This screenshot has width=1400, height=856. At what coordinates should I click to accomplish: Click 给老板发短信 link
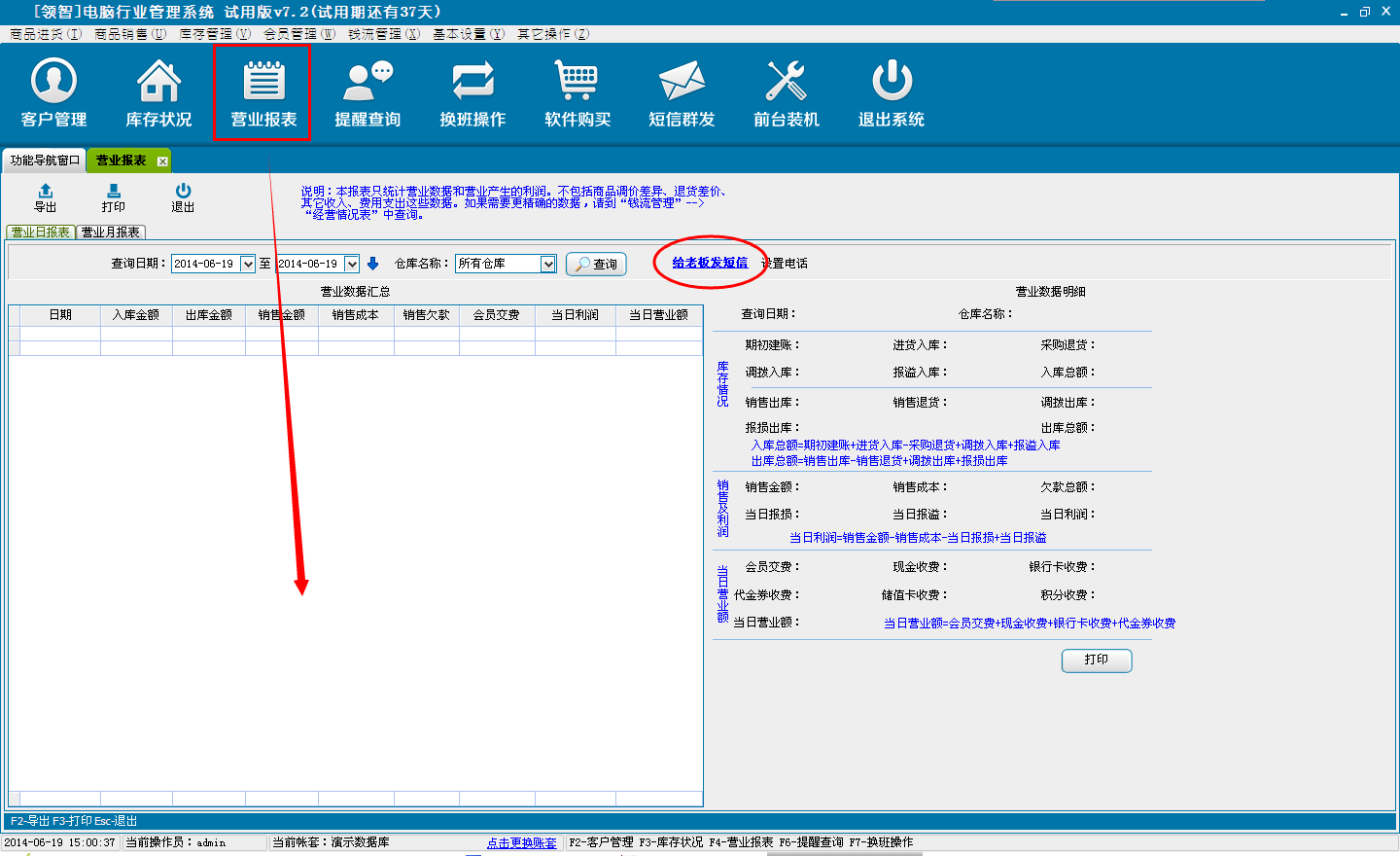pyautogui.click(x=710, y=263)
